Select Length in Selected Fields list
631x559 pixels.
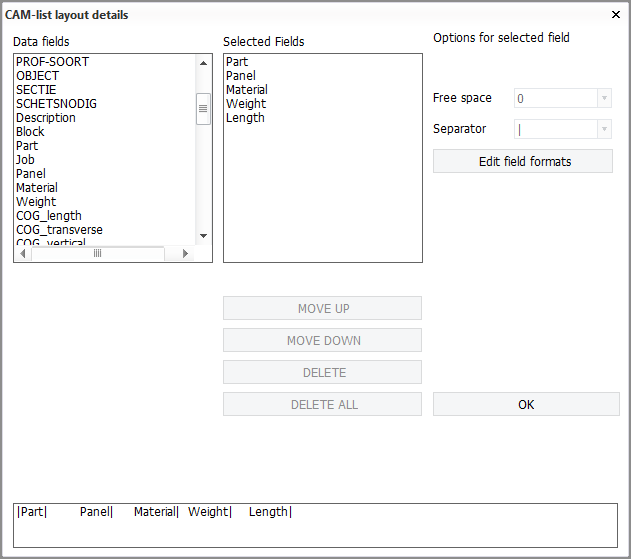pyautogui.click(x=245, y=118)
